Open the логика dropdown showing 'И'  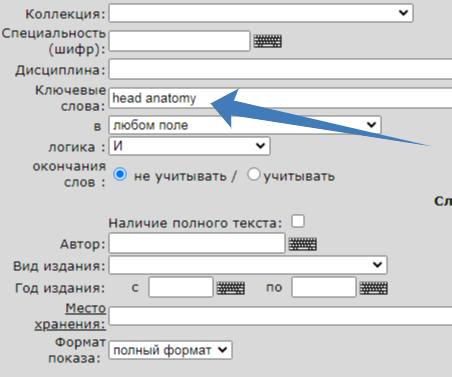[189, 146]
